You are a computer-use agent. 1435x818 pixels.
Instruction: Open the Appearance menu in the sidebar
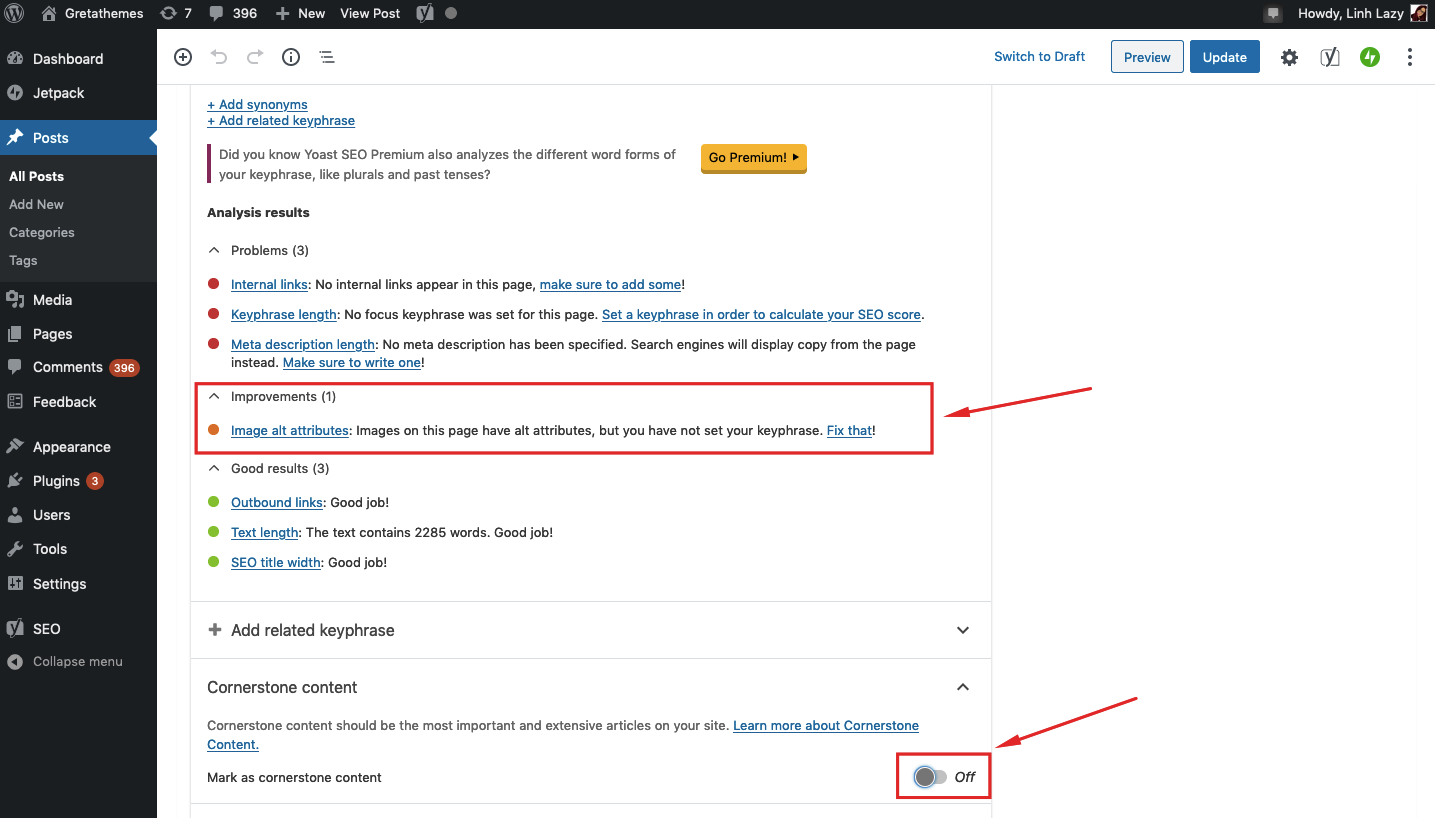click(x=71, y=447)
